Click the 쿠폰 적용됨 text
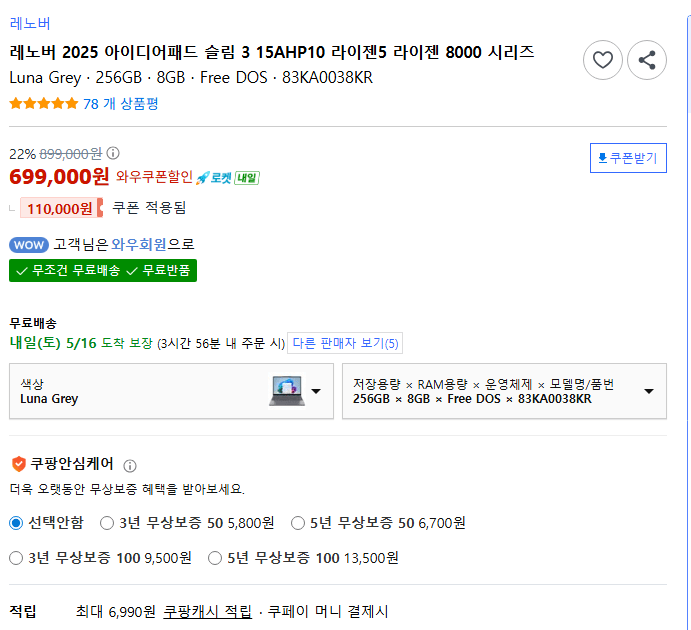Viewport: 691px width, 630px height. 149,208
